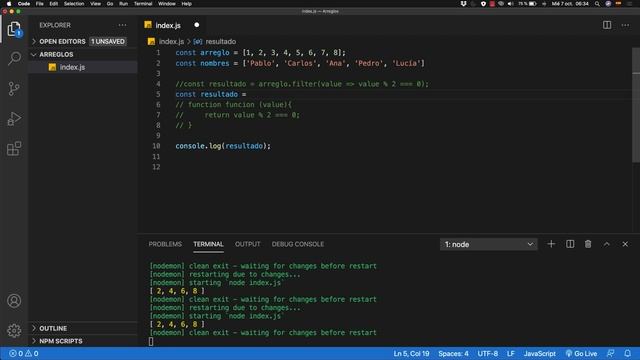Viewport: 640px width, 360px height.
Task: Click resultado in the breadcrumb
Action: pos(220,42)
